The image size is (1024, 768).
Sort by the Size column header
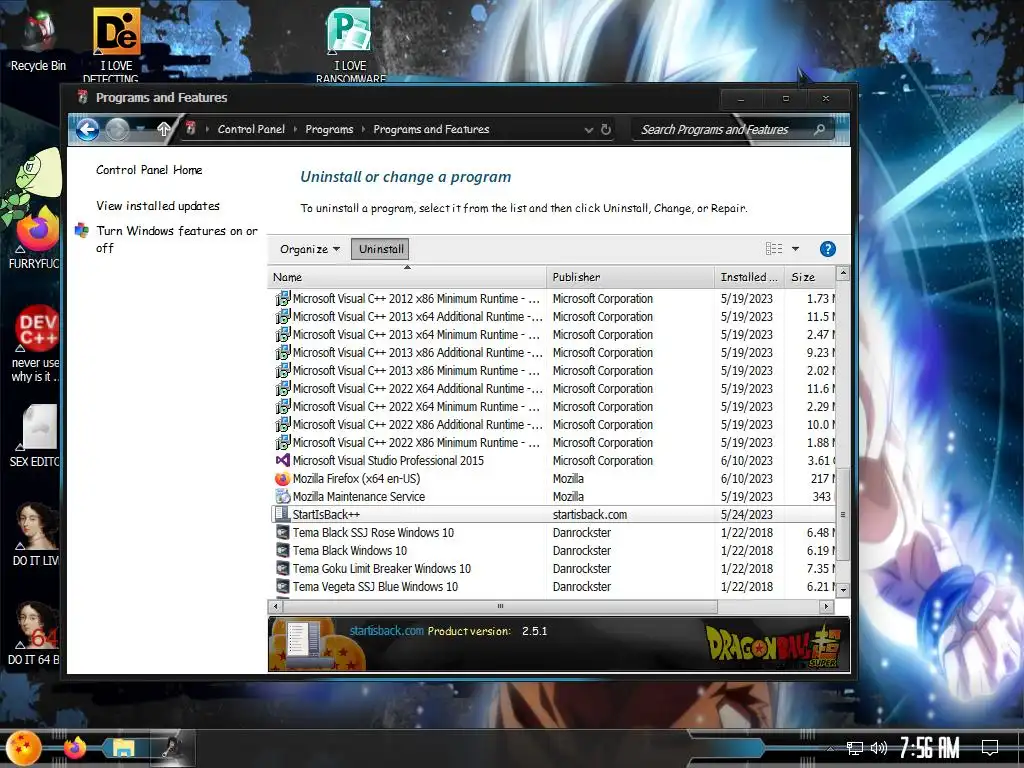coord(810,277)
